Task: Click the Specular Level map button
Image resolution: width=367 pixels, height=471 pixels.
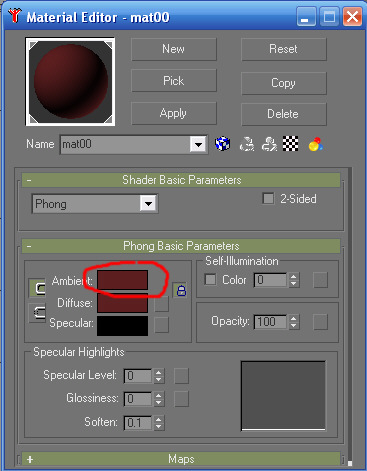Action: click(x=181, y=376)
